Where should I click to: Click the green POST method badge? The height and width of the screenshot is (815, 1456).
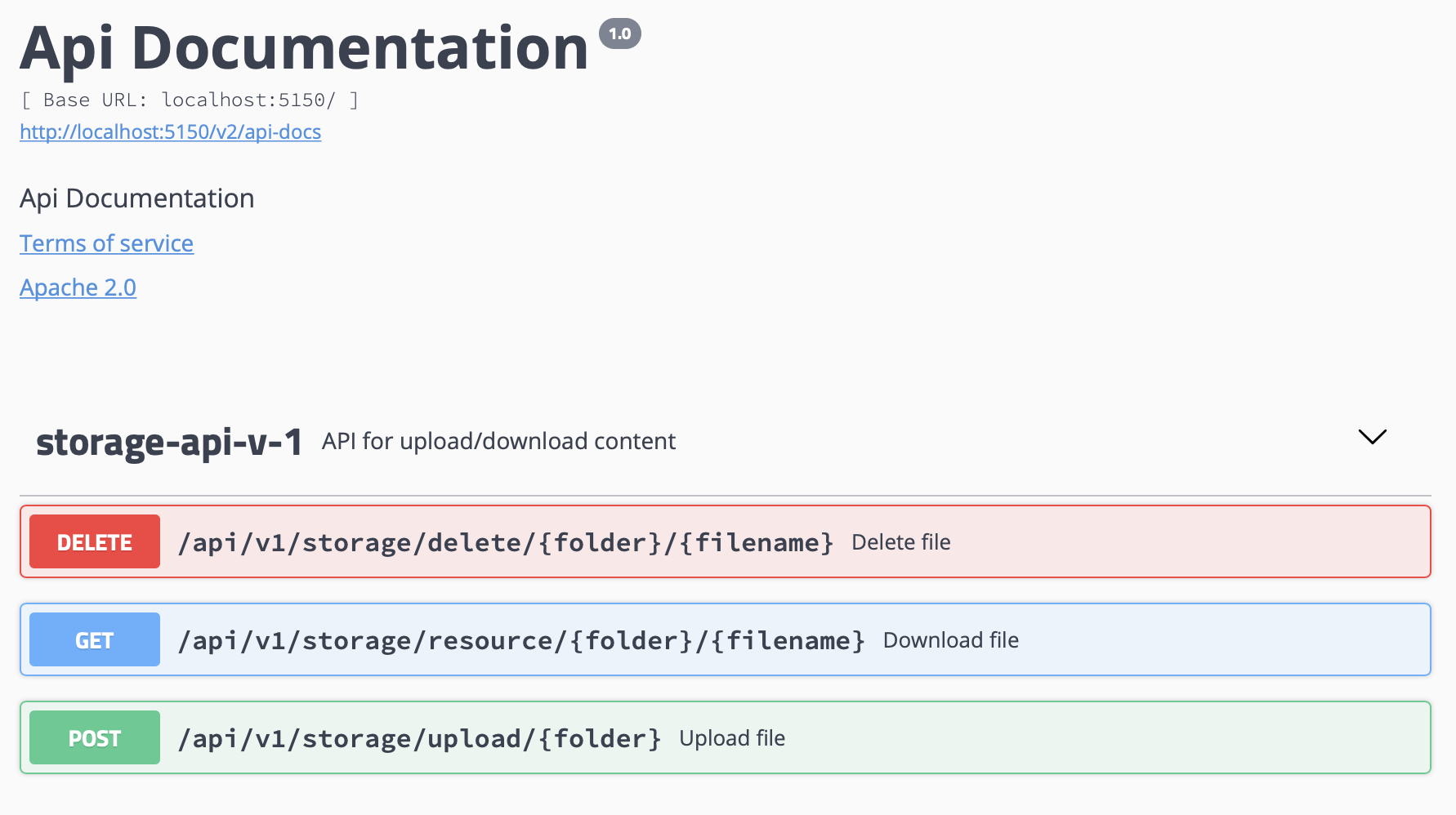coord(95,738)
